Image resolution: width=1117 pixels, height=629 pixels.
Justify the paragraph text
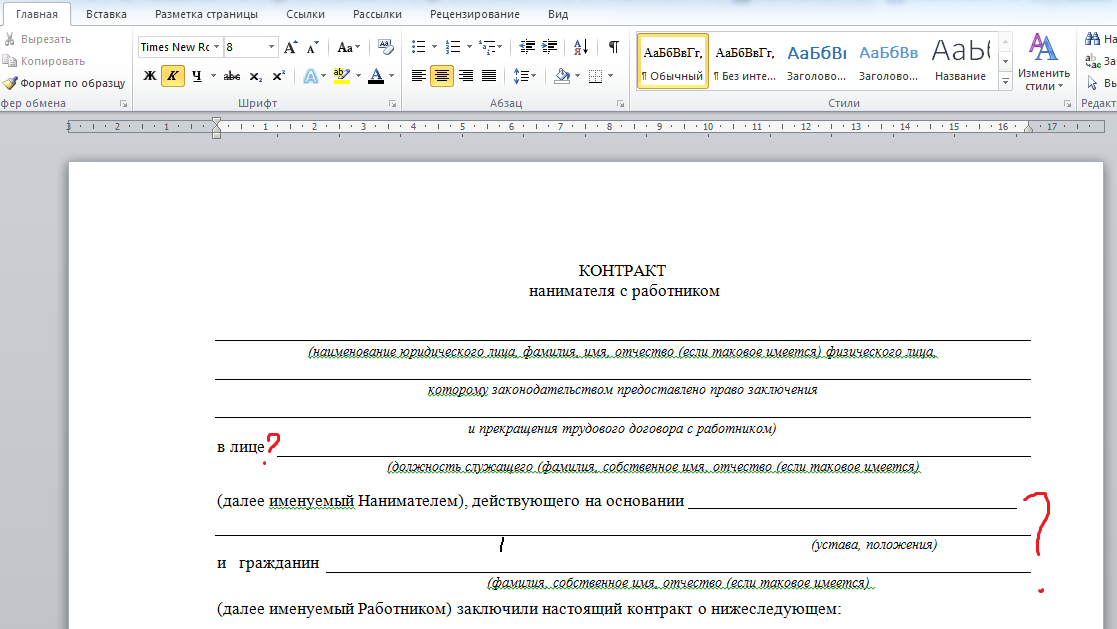(x=489, y=76)
